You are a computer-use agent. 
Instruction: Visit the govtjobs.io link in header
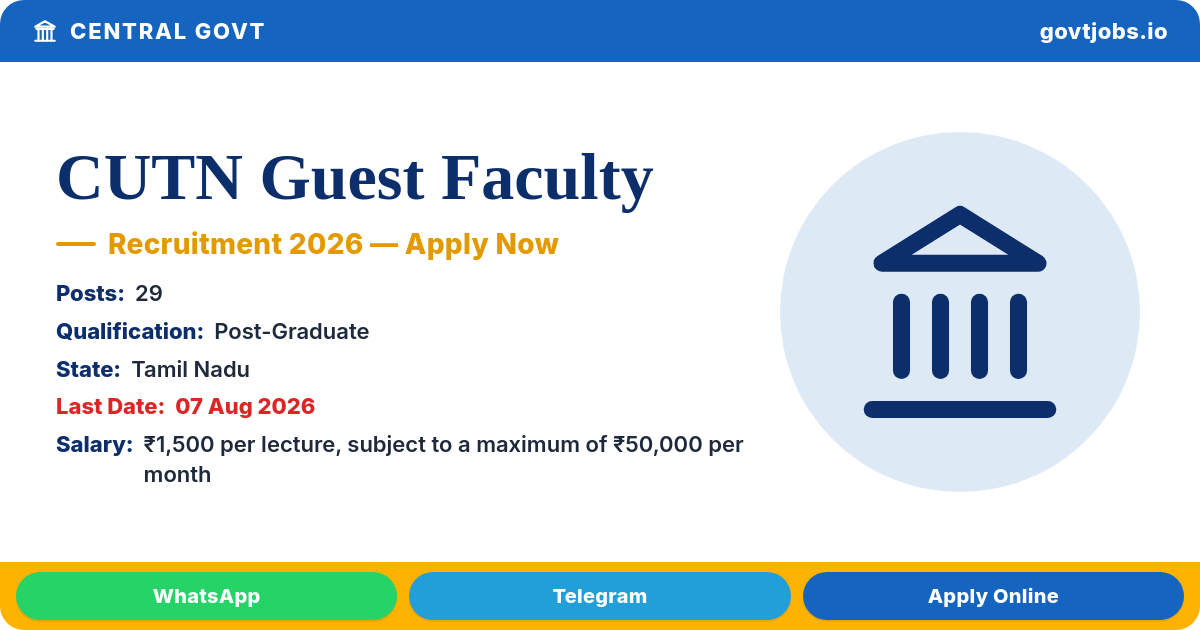pyautogui.click(x=1103, y=31)
